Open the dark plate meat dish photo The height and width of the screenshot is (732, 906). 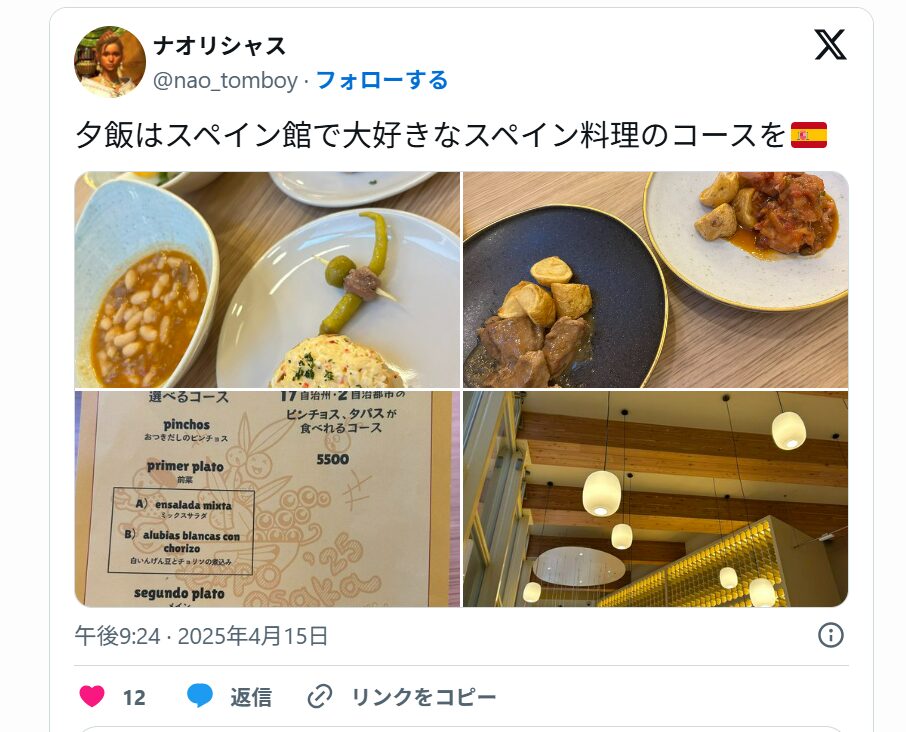click(655, 280)
